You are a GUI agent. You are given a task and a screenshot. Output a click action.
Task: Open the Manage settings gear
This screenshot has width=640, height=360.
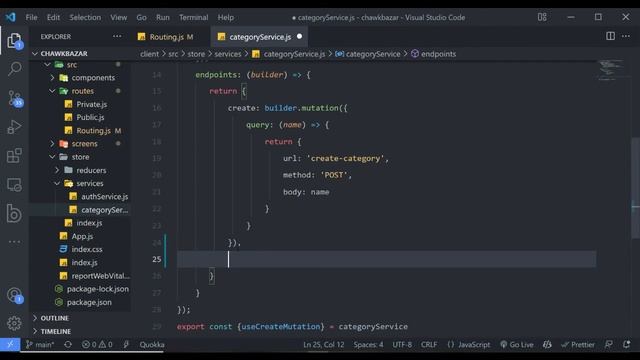(14, 323)
